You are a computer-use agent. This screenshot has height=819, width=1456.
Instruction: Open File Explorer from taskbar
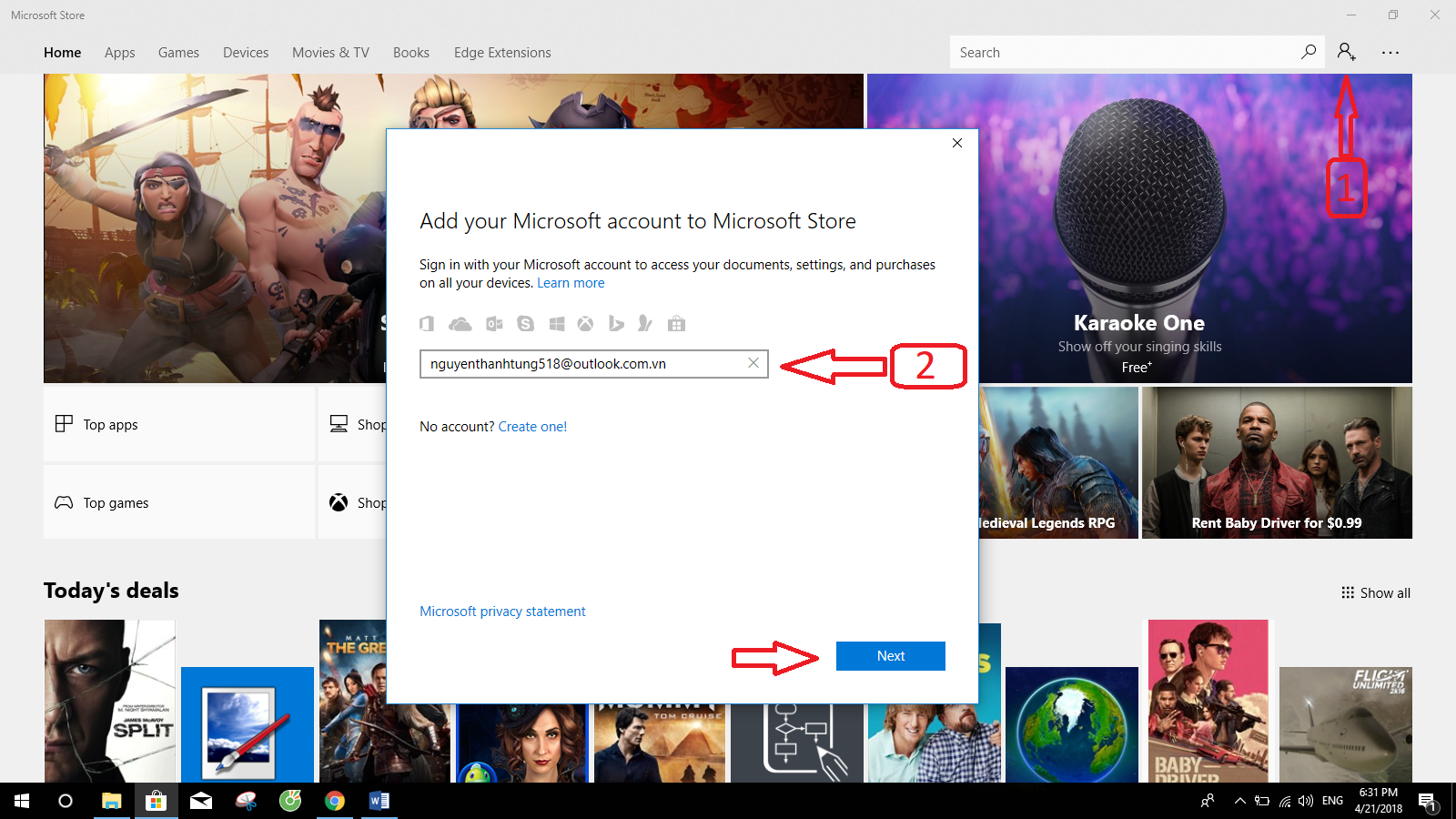click(111, 801)
